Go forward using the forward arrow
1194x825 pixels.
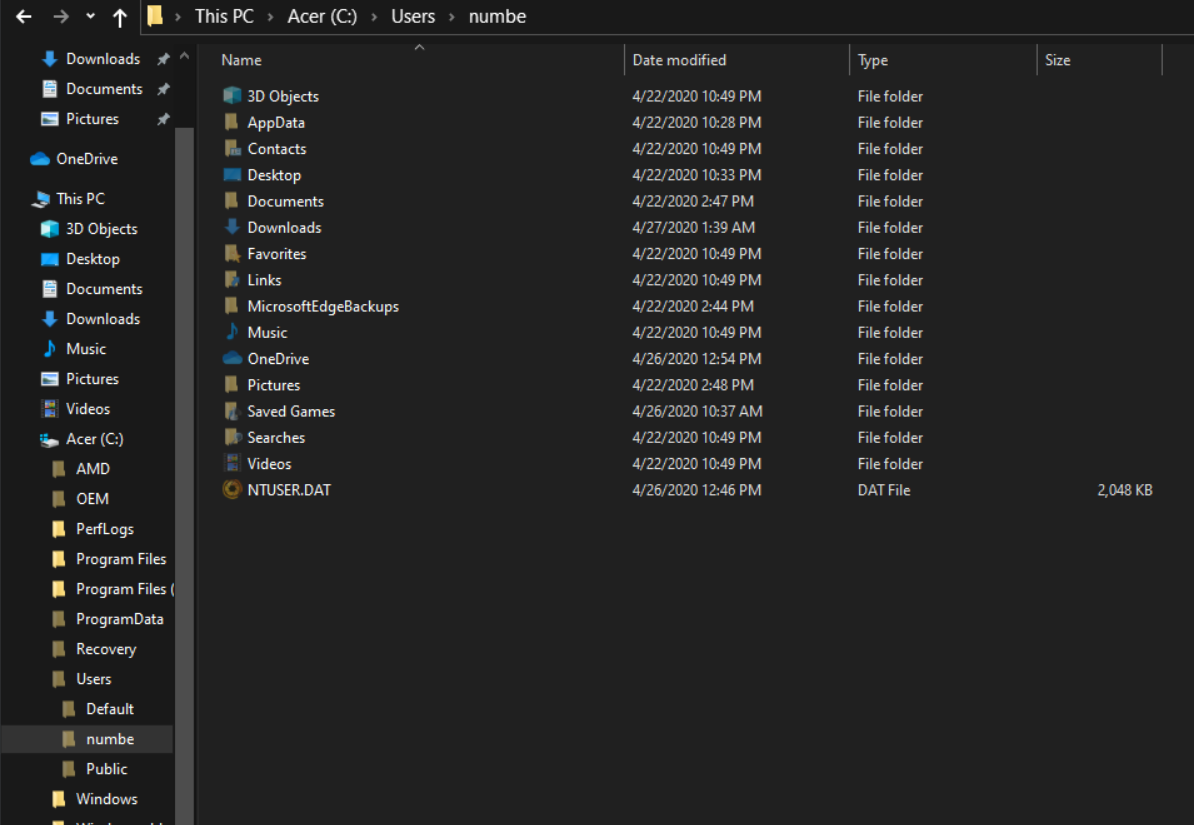pos(61,17)
